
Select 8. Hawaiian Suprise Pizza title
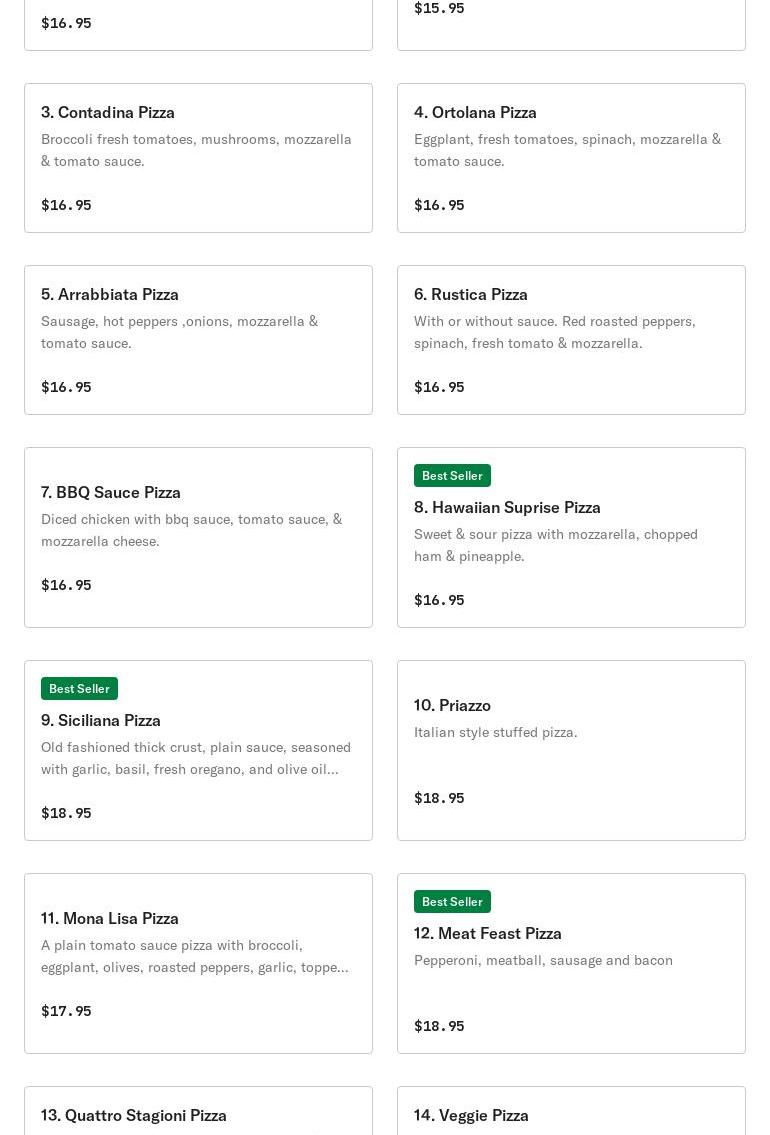(507, 507)
